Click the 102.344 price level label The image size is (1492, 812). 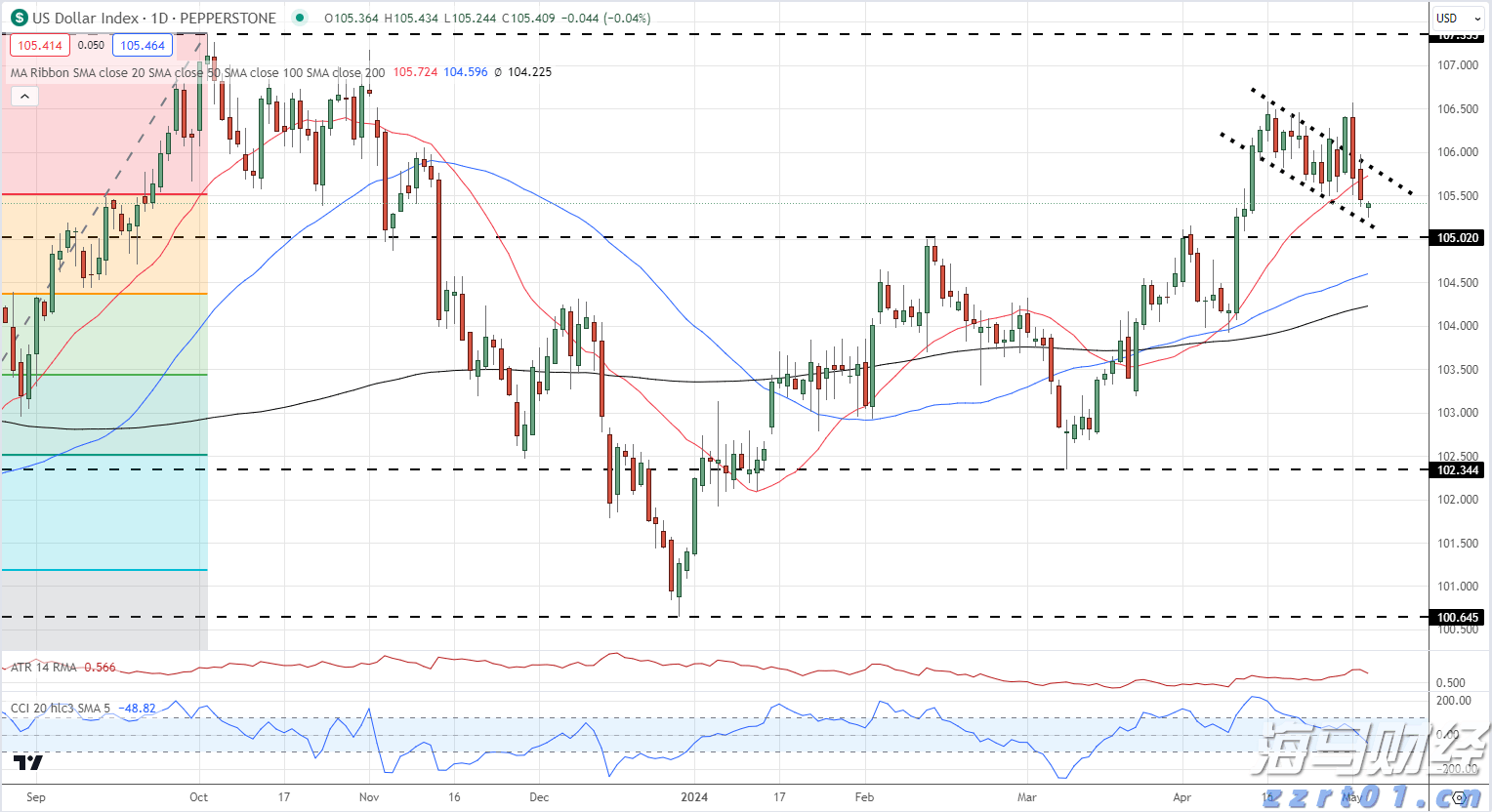(x=1458, y=469)
